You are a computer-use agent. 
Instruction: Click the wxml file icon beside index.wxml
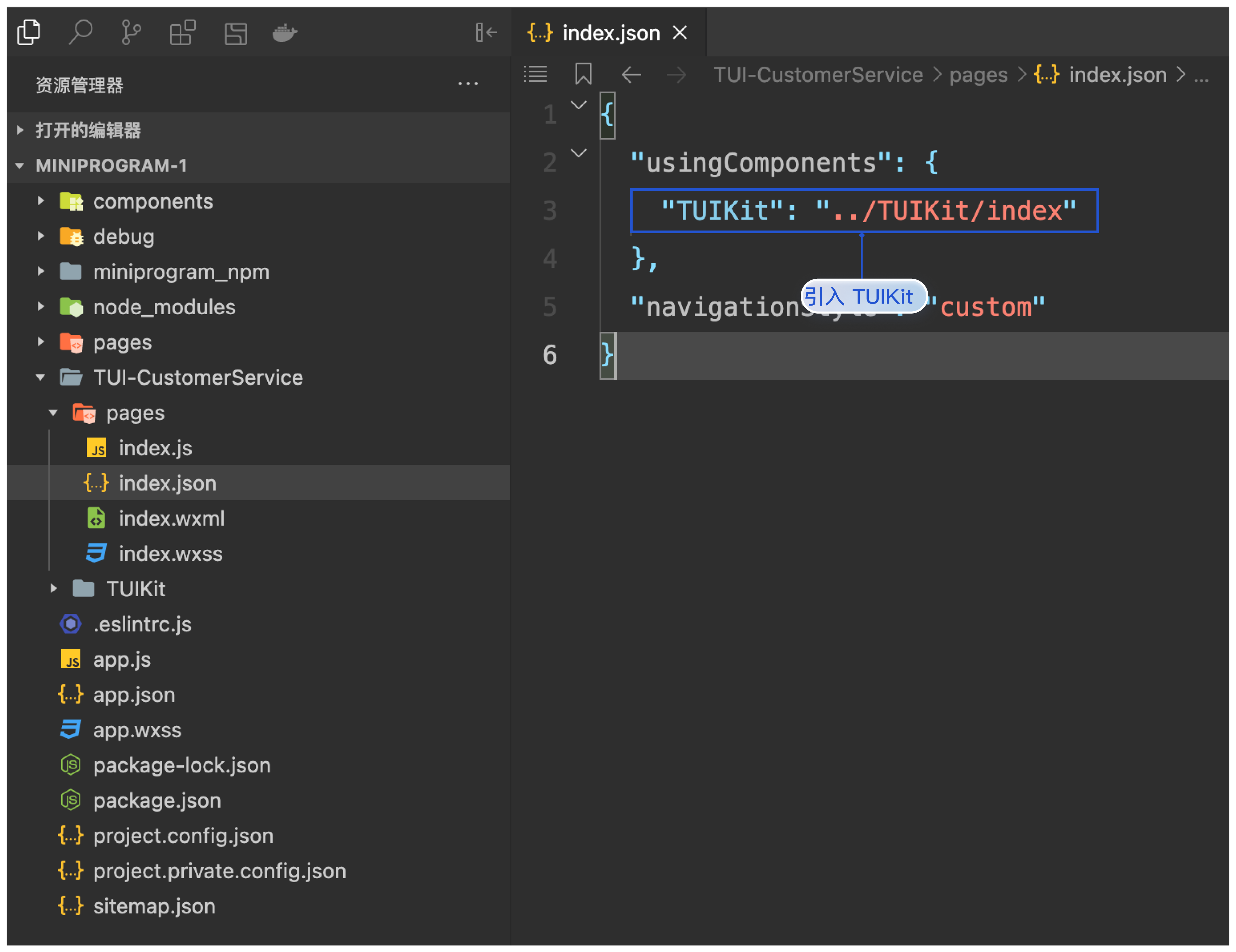[x=96, y=518]
